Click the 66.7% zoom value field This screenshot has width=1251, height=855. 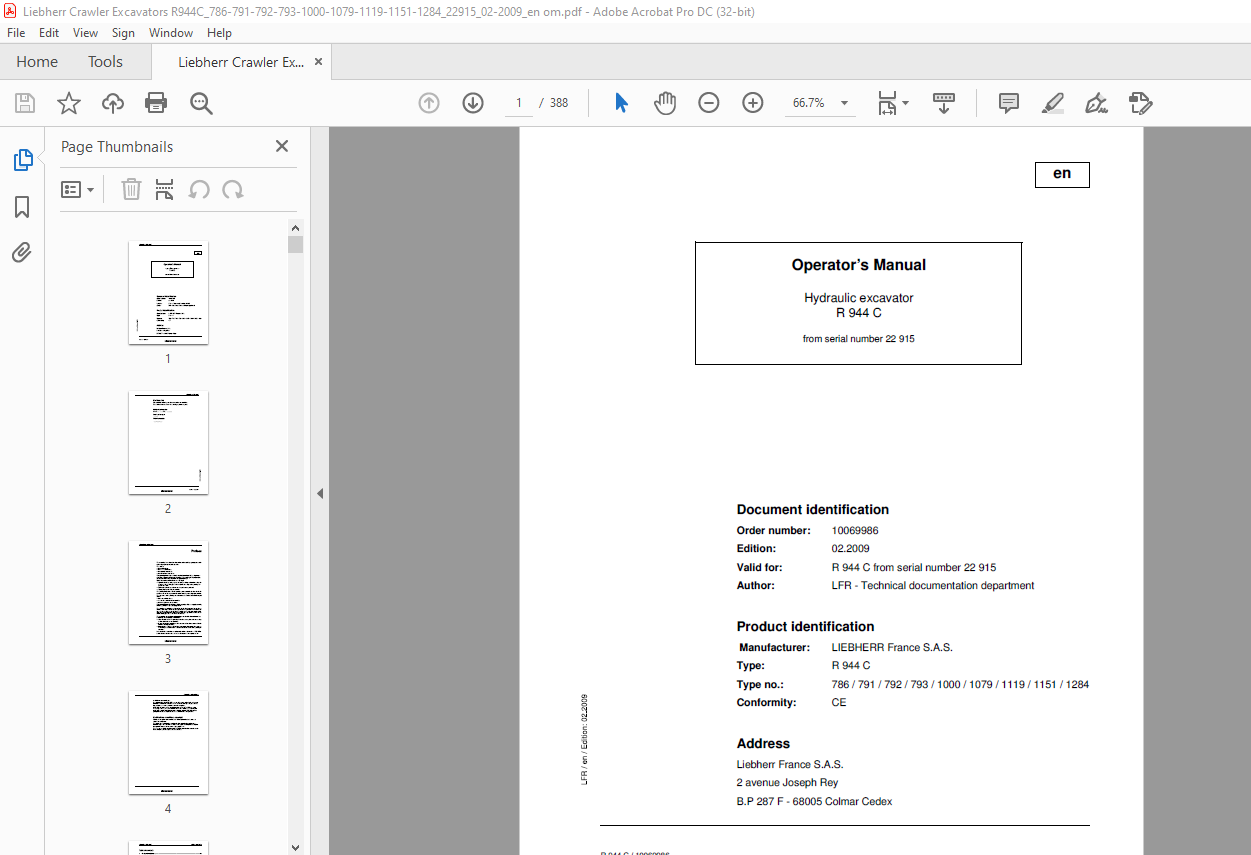[808, 103]
